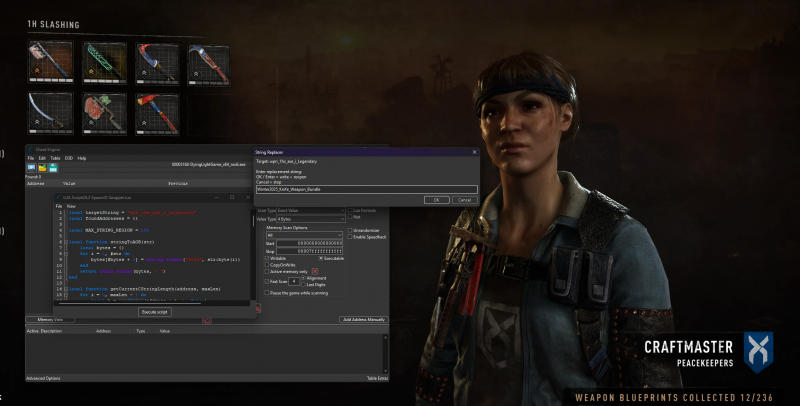800x406 pixels.
Task: Click the red no-entry clear list icon above address table
Action: tap(207, 320)
